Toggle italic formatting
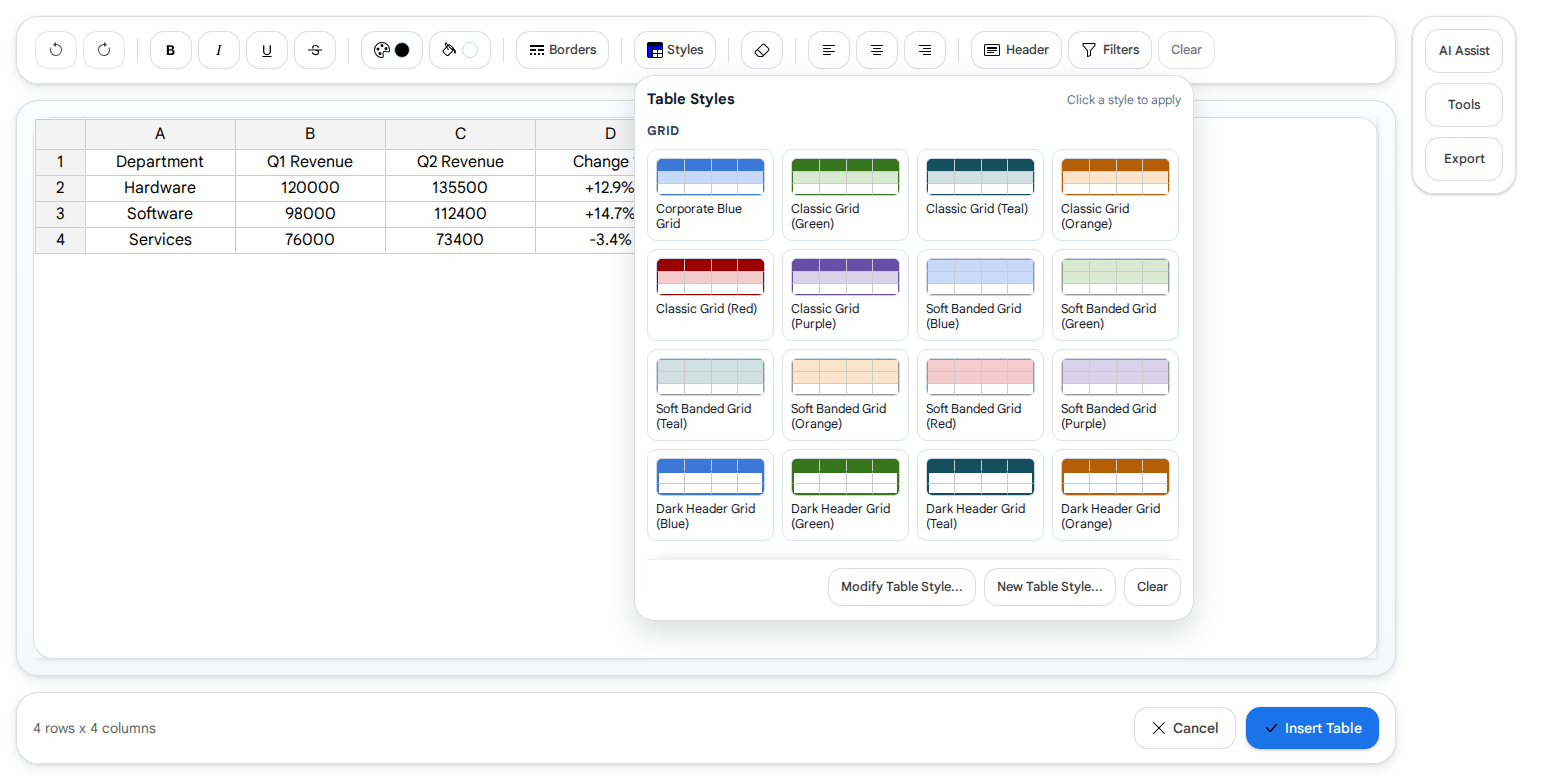 219,50
